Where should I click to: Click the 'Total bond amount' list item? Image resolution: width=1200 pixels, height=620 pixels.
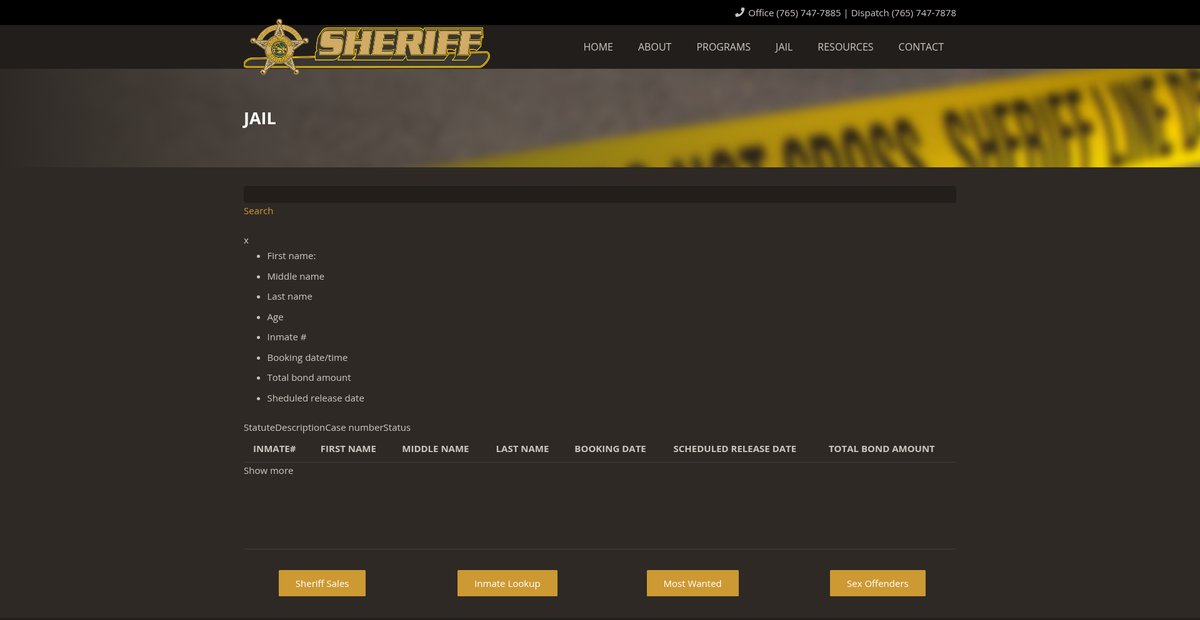tap(309, 378)
